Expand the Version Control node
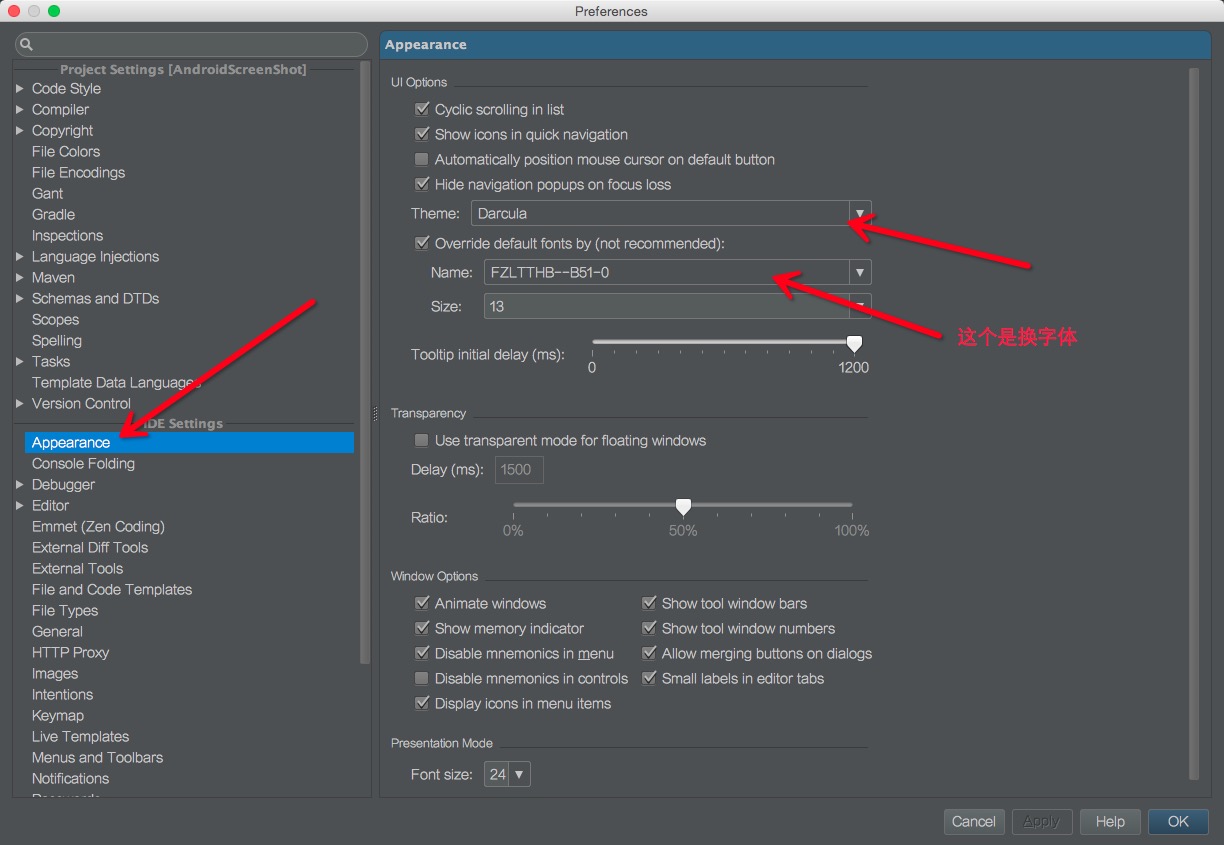This screenshot has width=1224, height=845. click(x=20, y=404)
